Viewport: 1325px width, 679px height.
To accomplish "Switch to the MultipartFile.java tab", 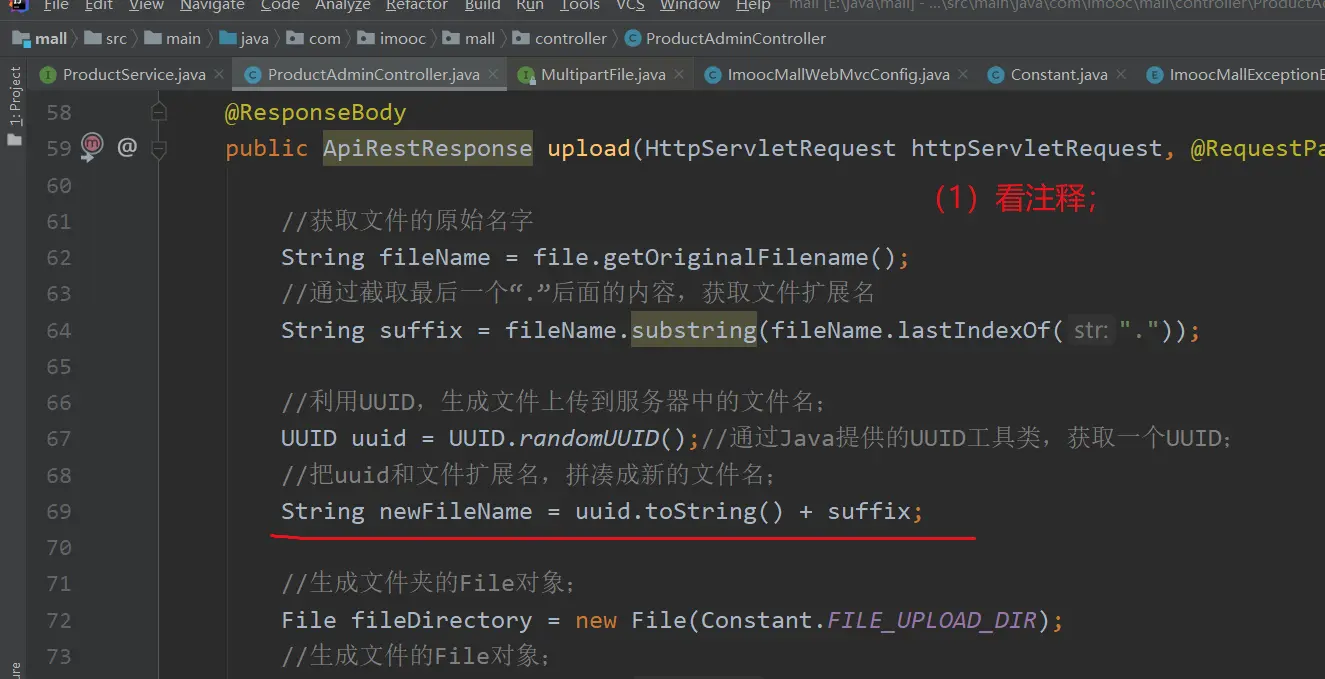I will click(x=603, y=75).
